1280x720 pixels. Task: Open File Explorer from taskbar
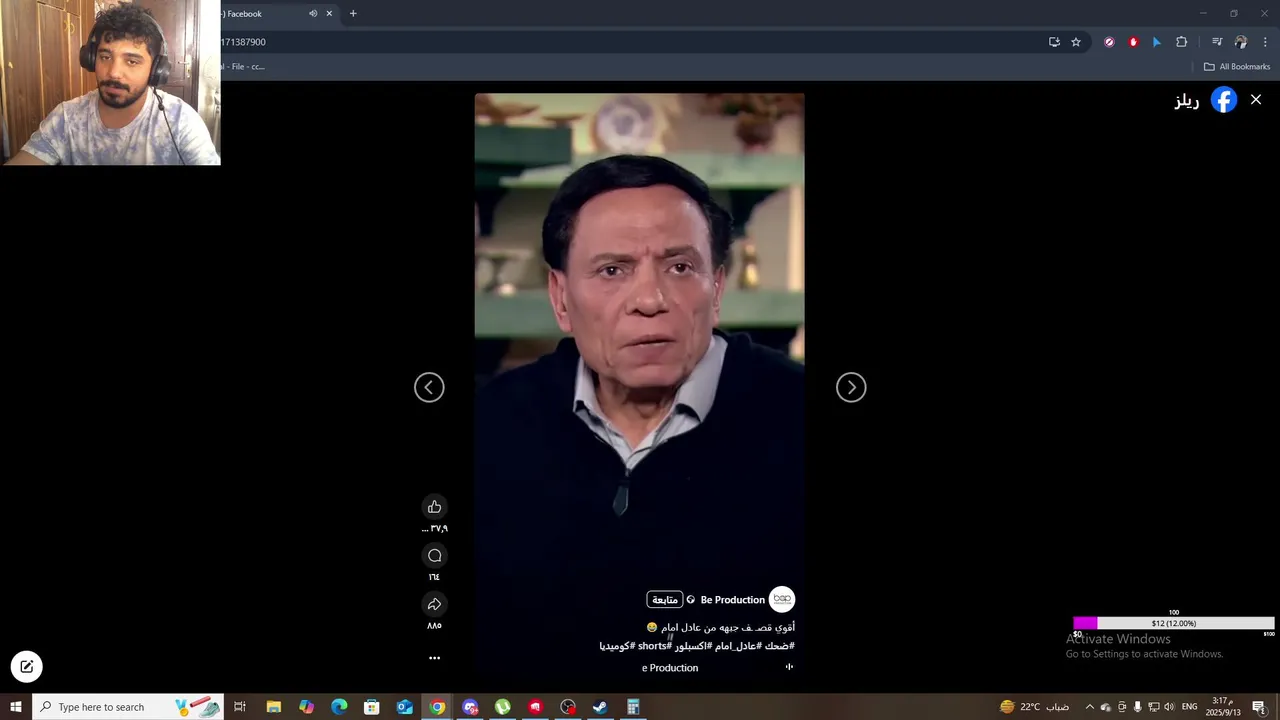point(273,707)
